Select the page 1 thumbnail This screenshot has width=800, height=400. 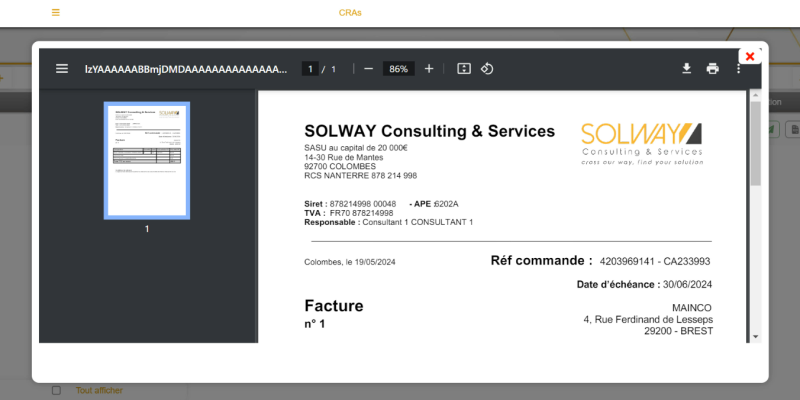pyautogui.click(x=147, y=161)
